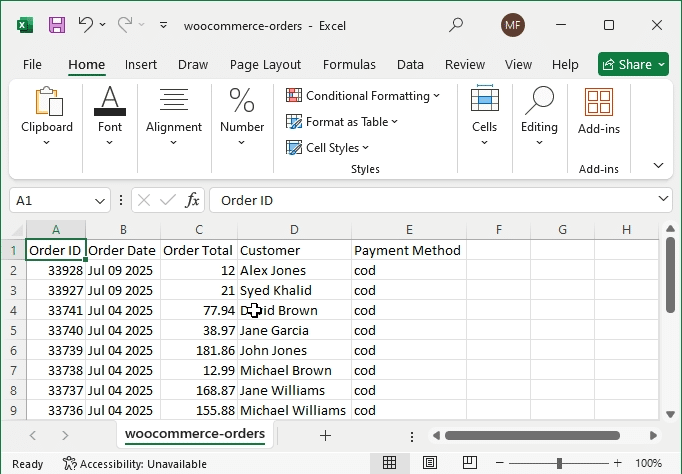Switch to Page Break Preview icon
Screen dimensions: 682x474
point(470,463)
